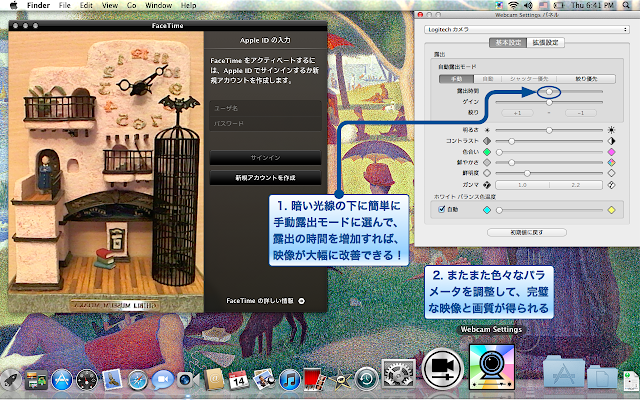Open the Documents folder in the Dock
Image resolution: width=640 pixels, height=400 pixels.
pyautogui.click(x=602, y=376)
